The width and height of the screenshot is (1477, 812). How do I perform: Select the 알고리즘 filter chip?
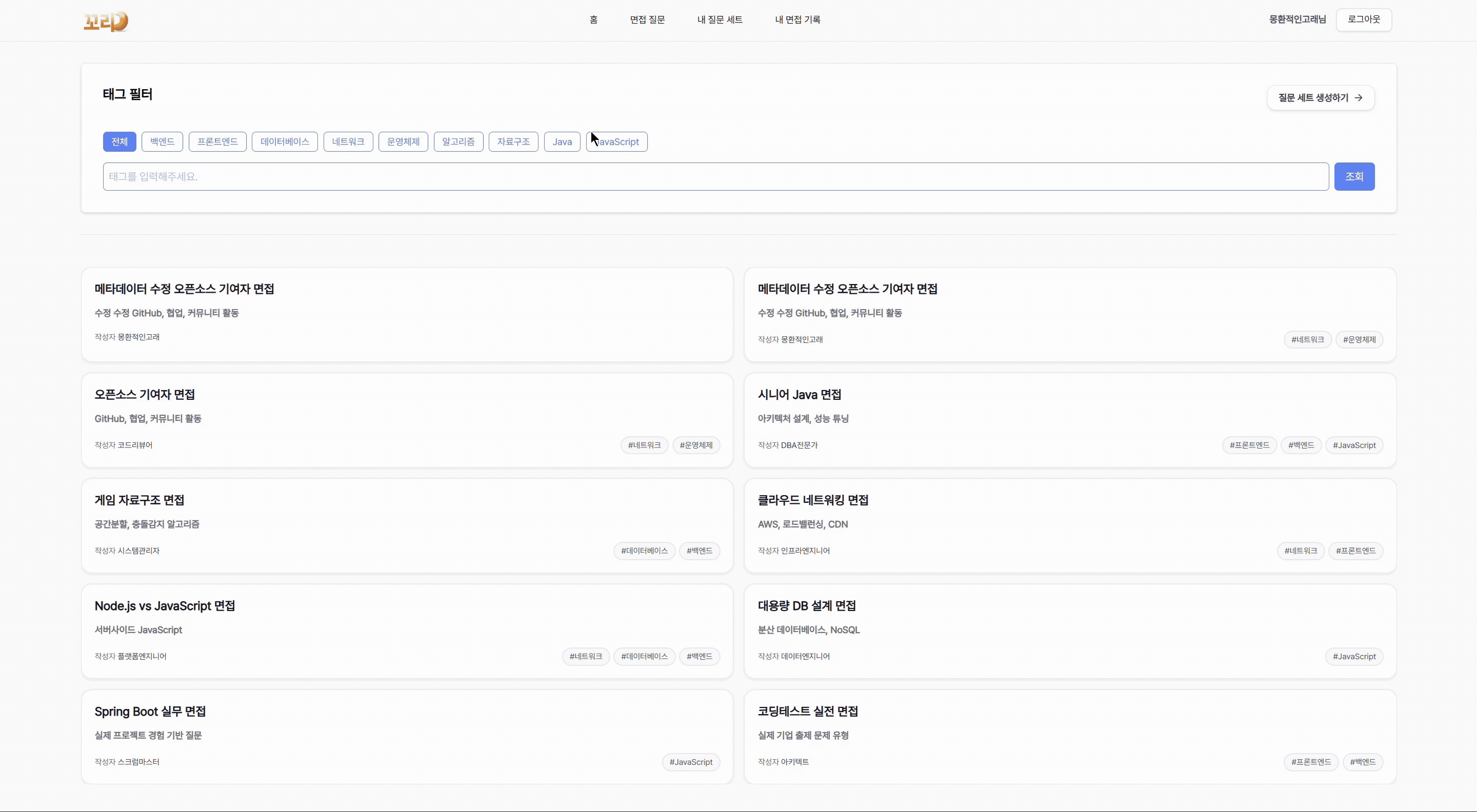pos(458,141)
